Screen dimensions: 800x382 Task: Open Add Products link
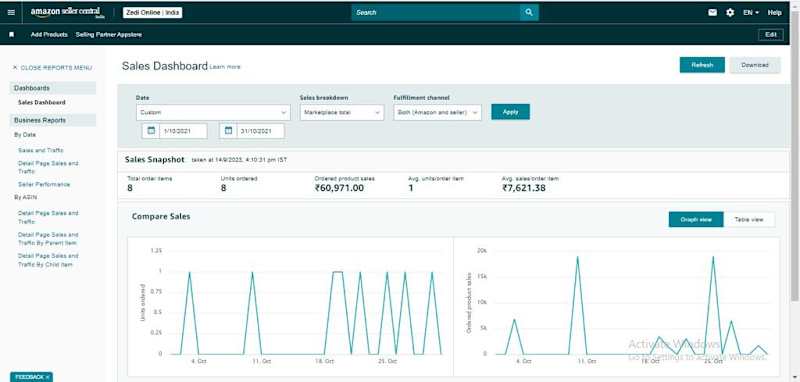pyautogui.click(x=49, y=35)
